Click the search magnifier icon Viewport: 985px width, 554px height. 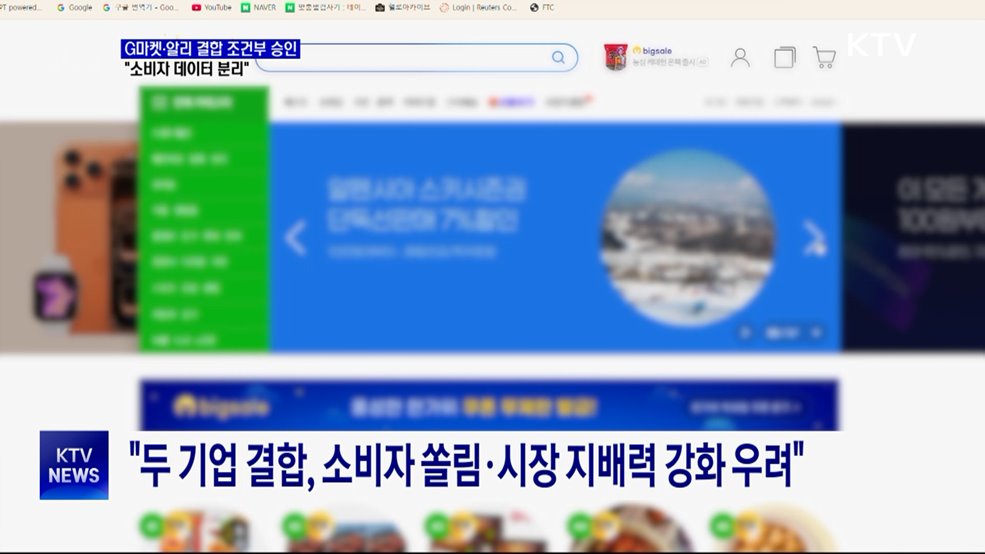pos(558,57)
